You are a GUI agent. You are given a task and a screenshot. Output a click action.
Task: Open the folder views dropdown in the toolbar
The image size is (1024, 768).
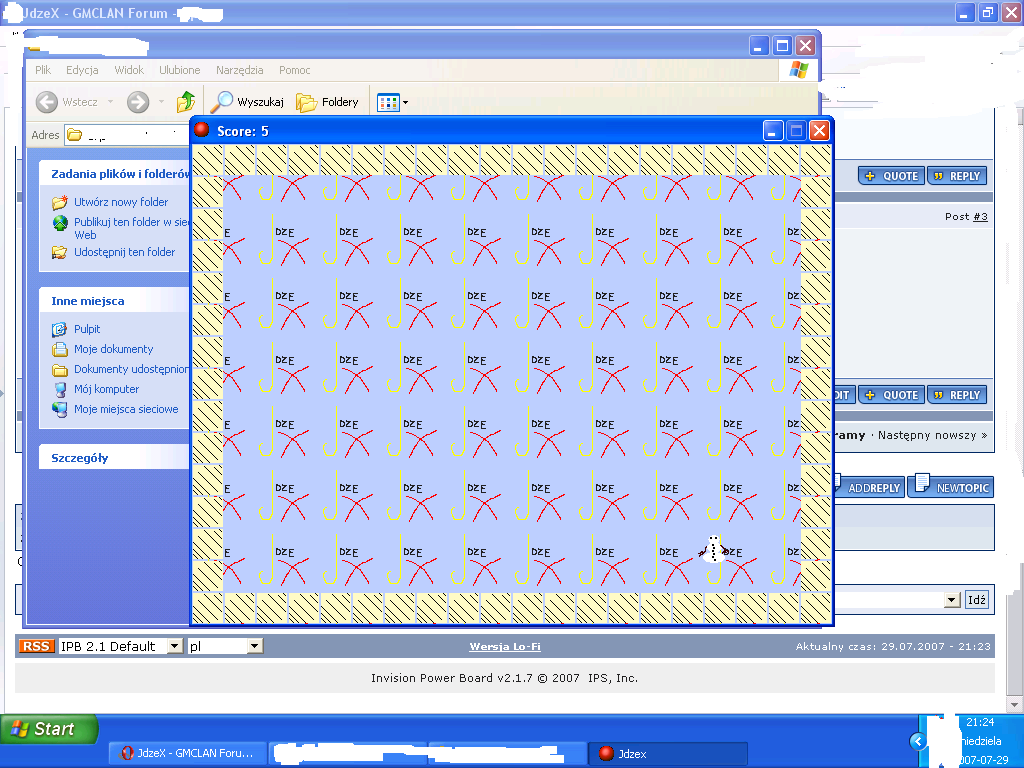coord(392,102)
